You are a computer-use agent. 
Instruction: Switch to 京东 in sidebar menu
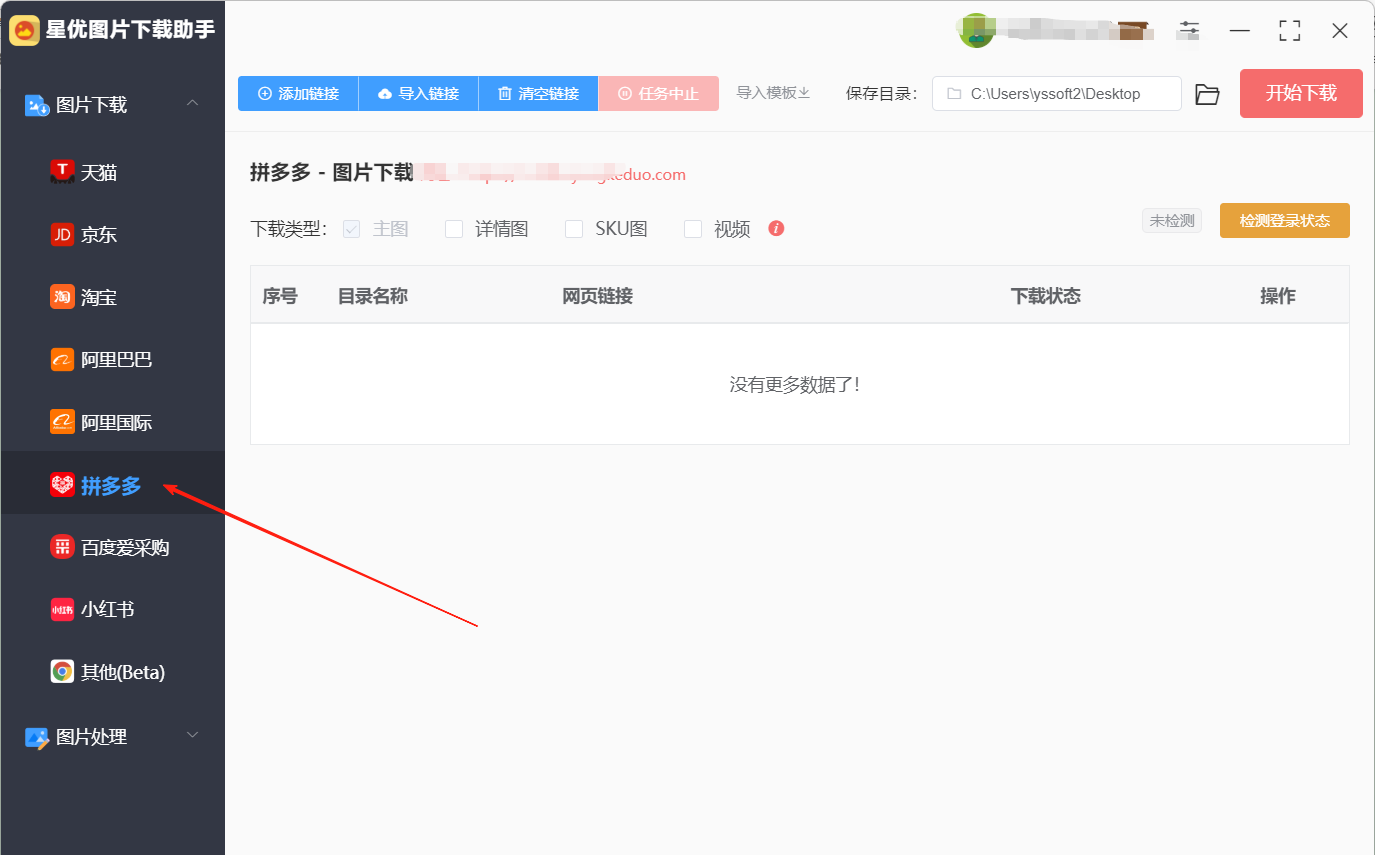tap(112, 235)
